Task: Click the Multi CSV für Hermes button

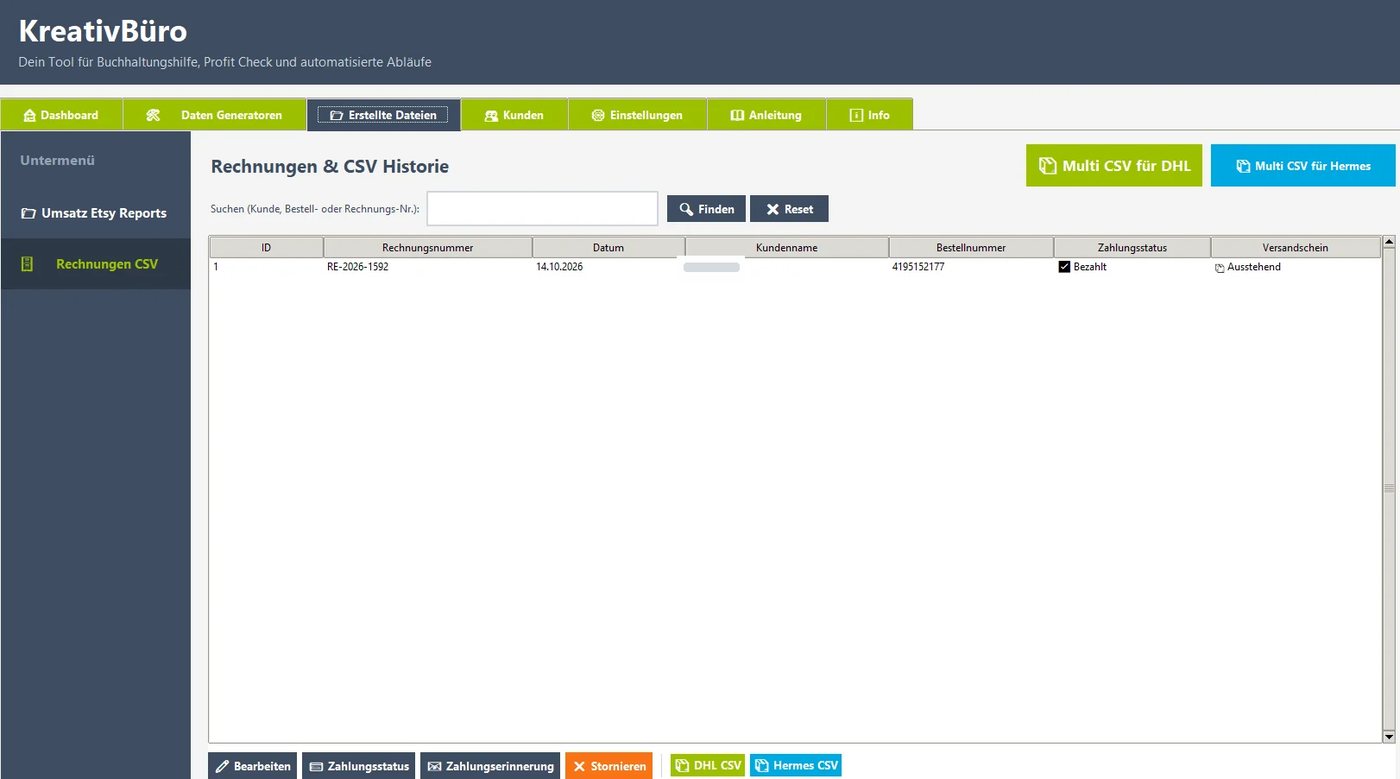Action: pyautogui.click(x=1303, y=165)
